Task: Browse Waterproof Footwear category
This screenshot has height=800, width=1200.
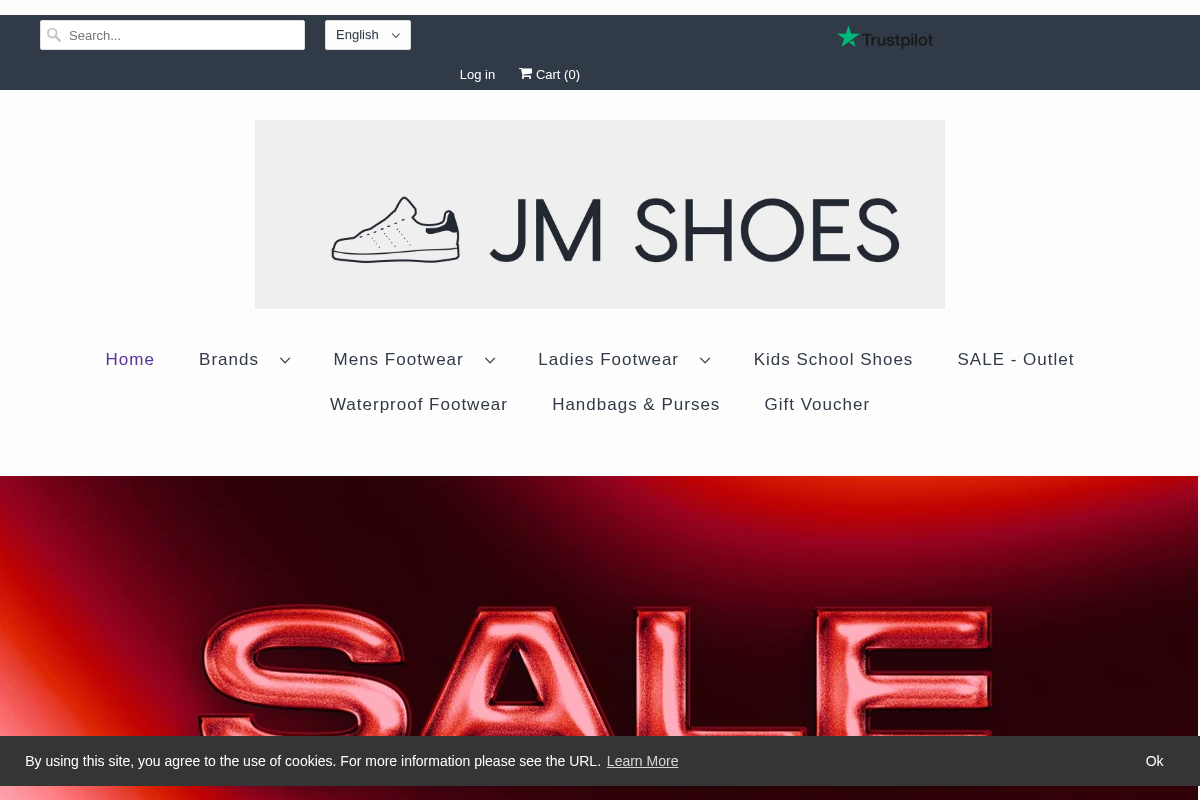Action: click(x=418, y=404)
